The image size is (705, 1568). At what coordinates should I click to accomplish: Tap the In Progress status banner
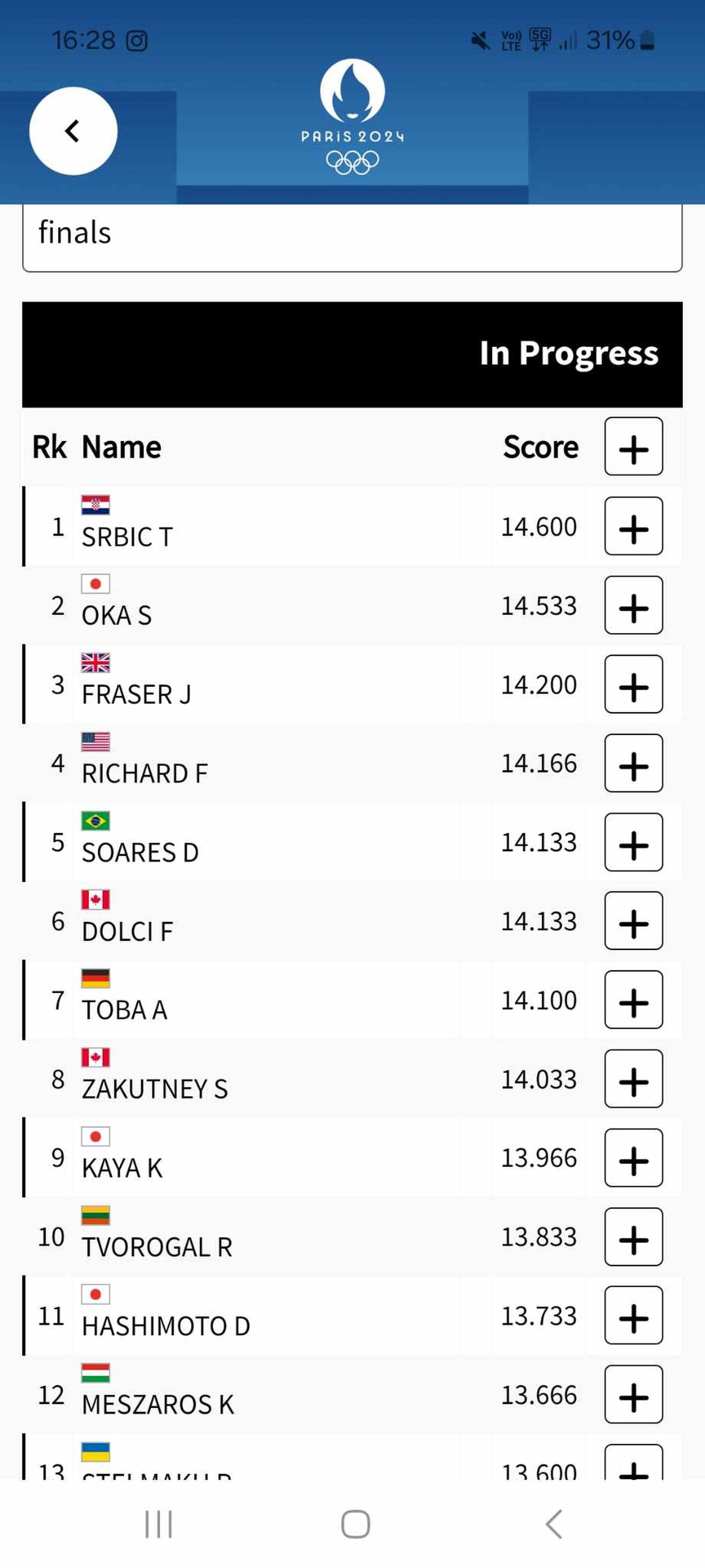pos(568,353)
